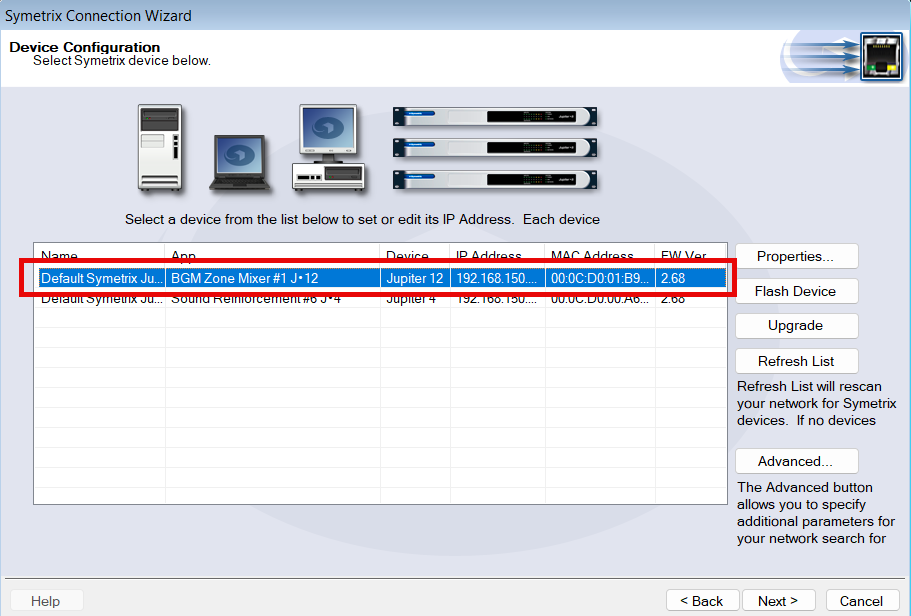
Task: Sort list by IP Address column header
Action: click(x=497, y=255)
